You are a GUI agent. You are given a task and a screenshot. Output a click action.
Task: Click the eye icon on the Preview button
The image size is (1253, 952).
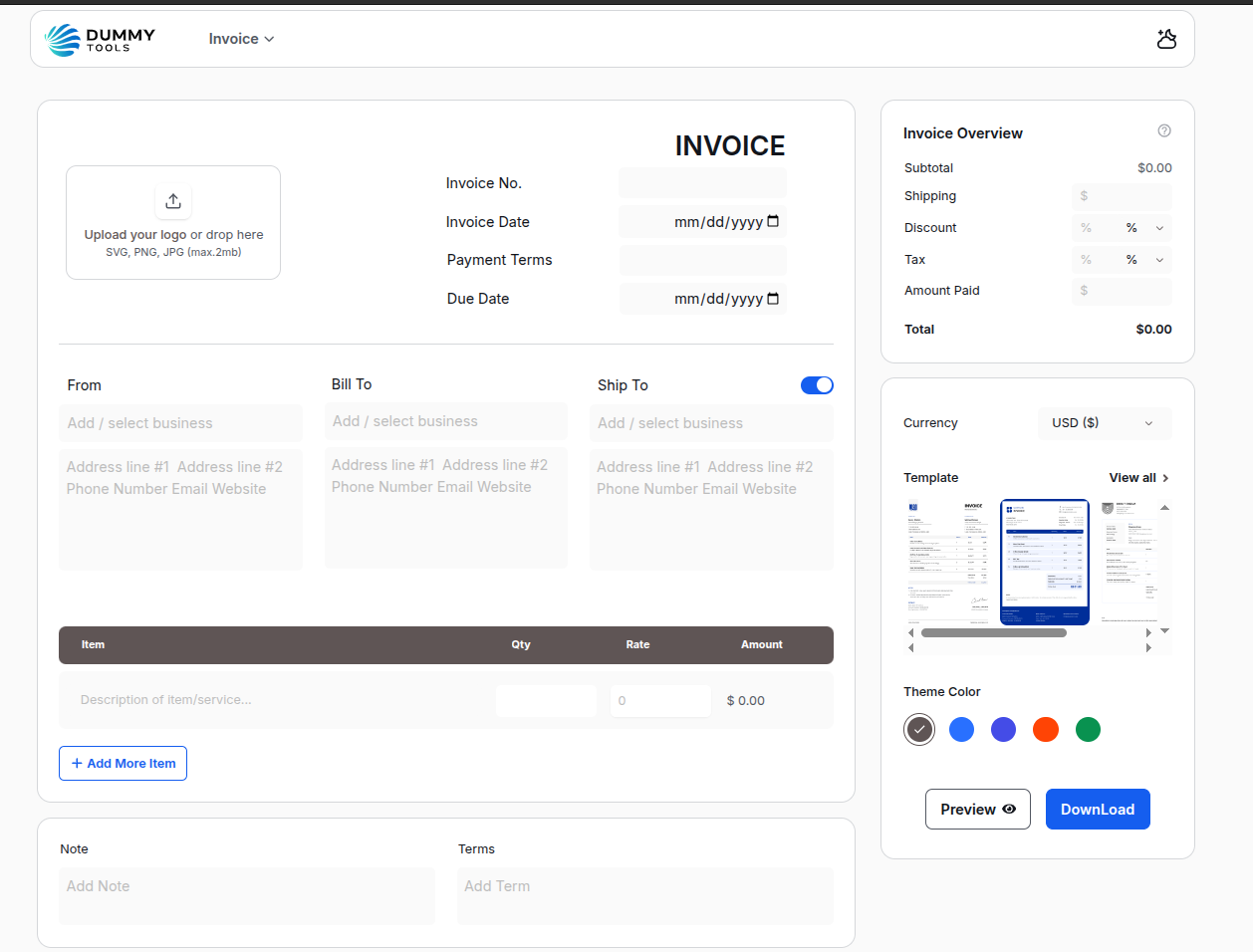tap(1007, 809)
